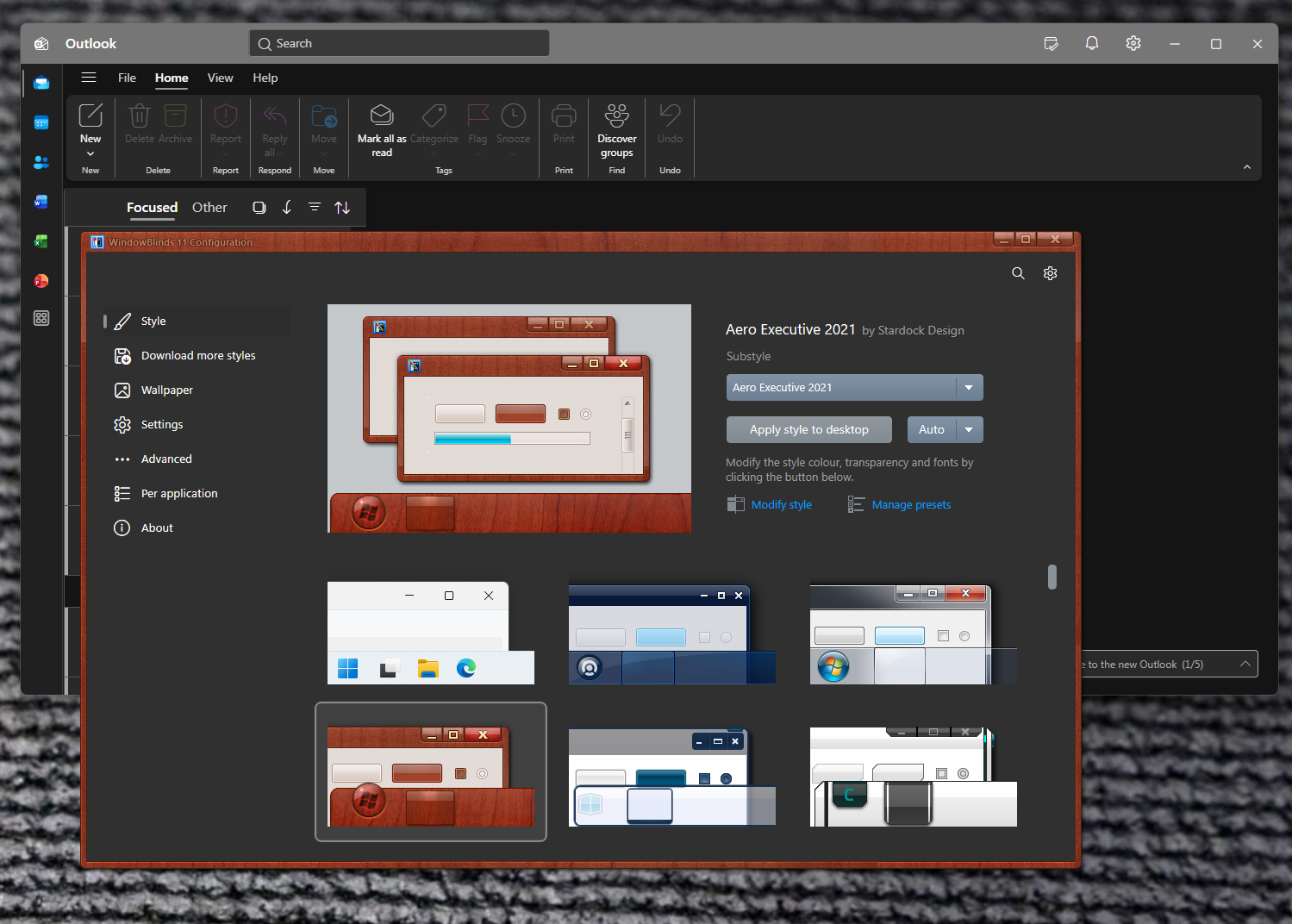The image size is (1292, 924).
Task: Click the WindowBlinds search magnifier icon
Action: coord(1018,273)
